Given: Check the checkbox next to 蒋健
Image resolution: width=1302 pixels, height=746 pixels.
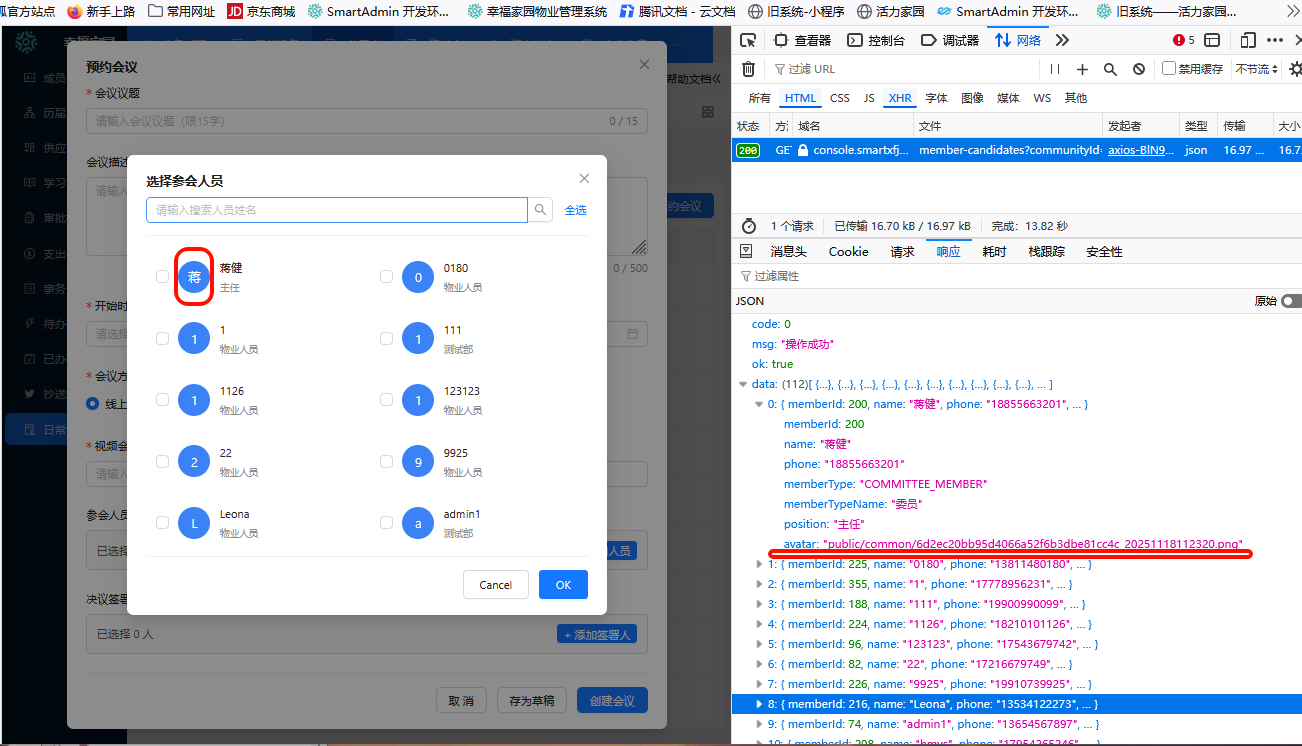Looking at the screenshot, I should pyautogui.click(x=163, y=277).
